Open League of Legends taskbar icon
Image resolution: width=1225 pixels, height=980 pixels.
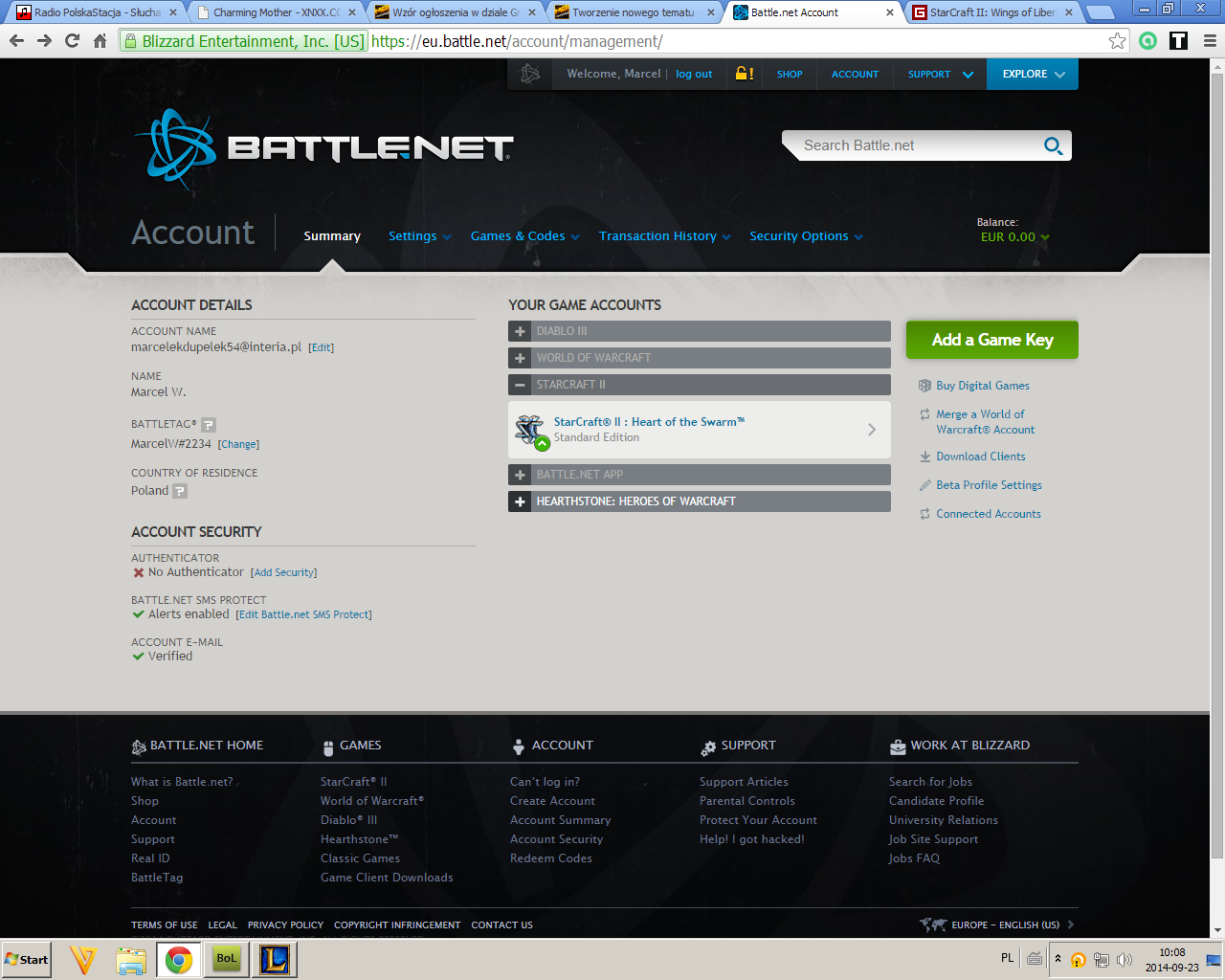click(275, 959)
